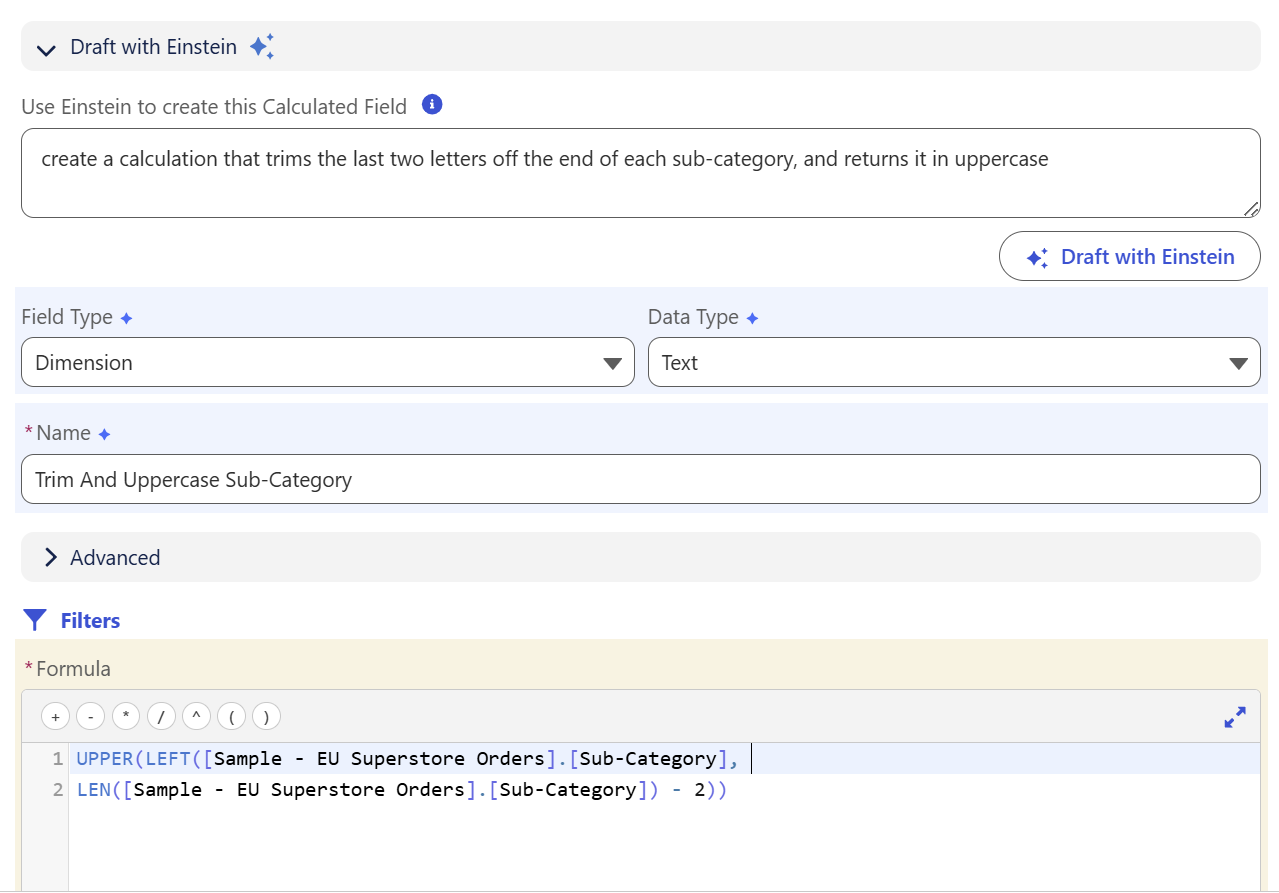Insert minus operator into formula

[x=90, y=716]
